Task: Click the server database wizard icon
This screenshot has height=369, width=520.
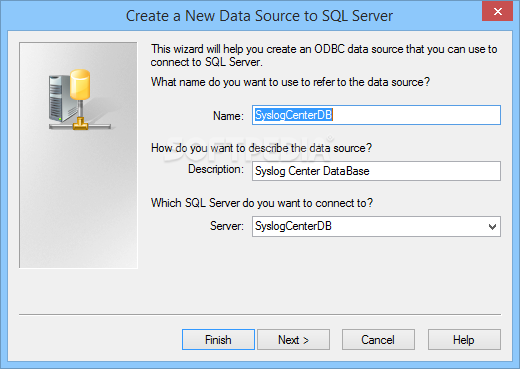Action: (x=79, y=99)
